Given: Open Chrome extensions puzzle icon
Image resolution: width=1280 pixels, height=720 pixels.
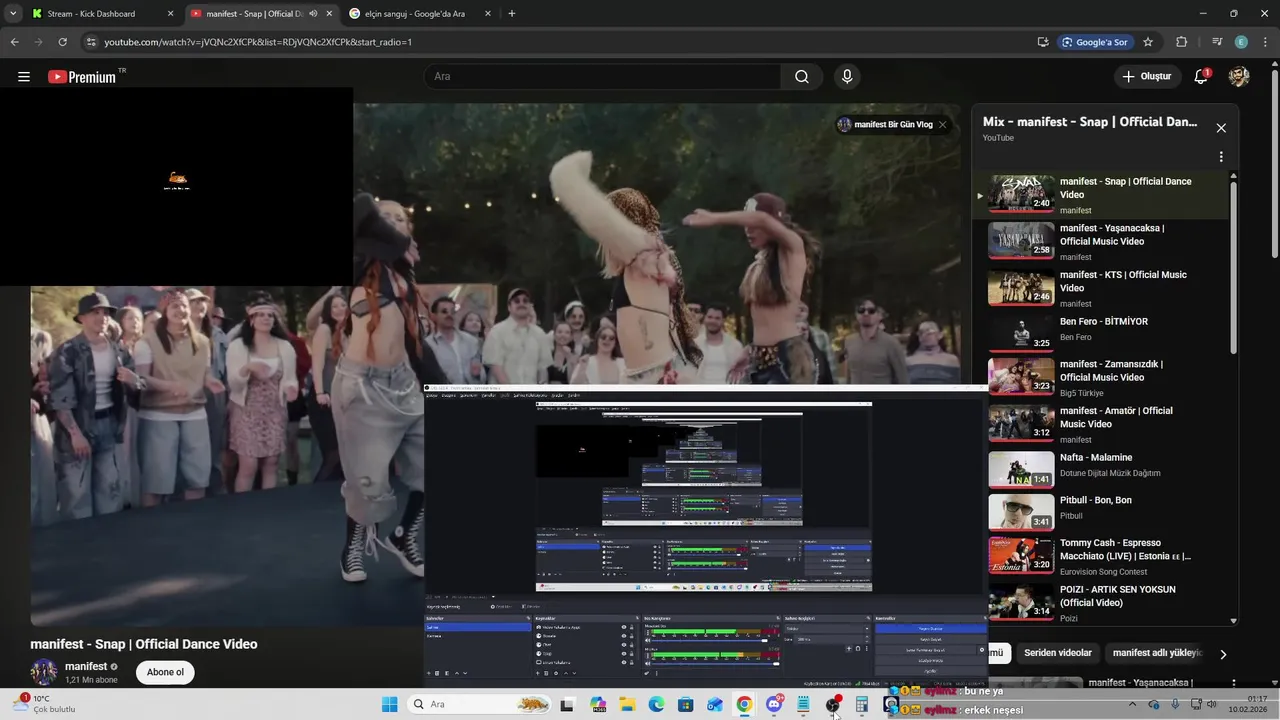Looking at the screenshot, I should tap(1182, 42).
